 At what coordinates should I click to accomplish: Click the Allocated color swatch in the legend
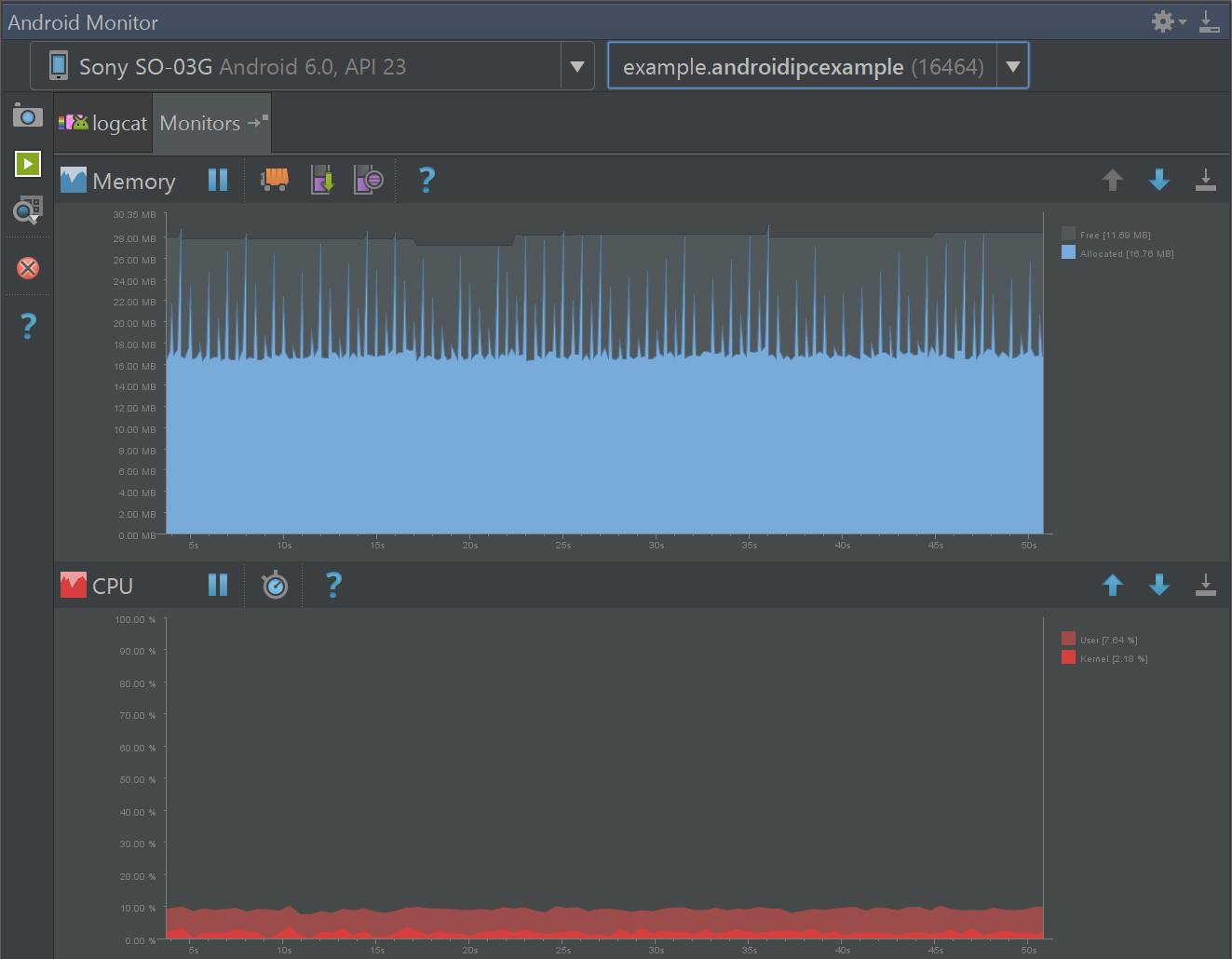click(x=1067, y=251)
